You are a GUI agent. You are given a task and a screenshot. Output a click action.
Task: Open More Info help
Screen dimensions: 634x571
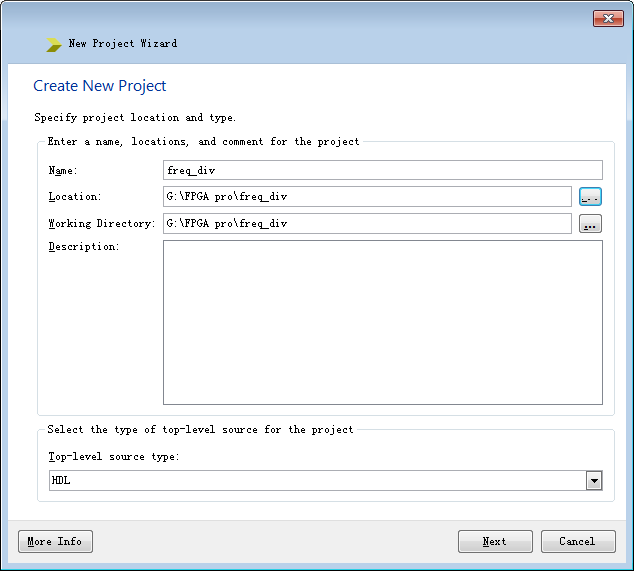pyautogui.click(x=55, y=541)
